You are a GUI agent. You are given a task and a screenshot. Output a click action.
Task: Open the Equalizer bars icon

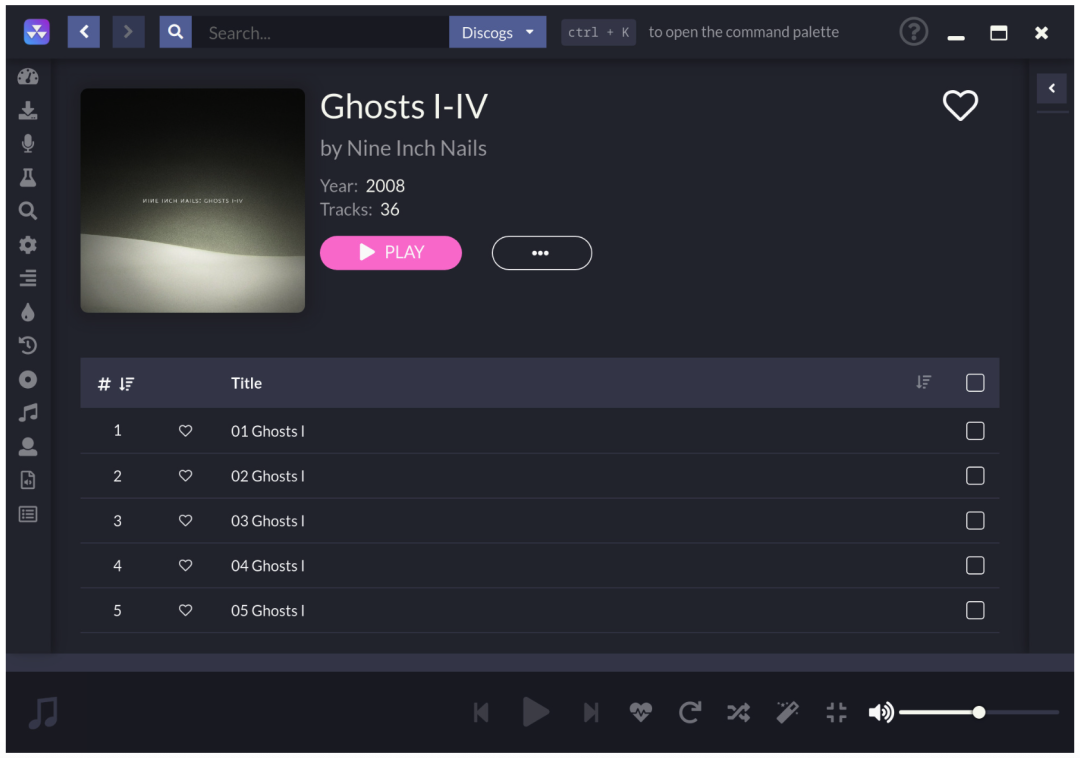(28, 278)
